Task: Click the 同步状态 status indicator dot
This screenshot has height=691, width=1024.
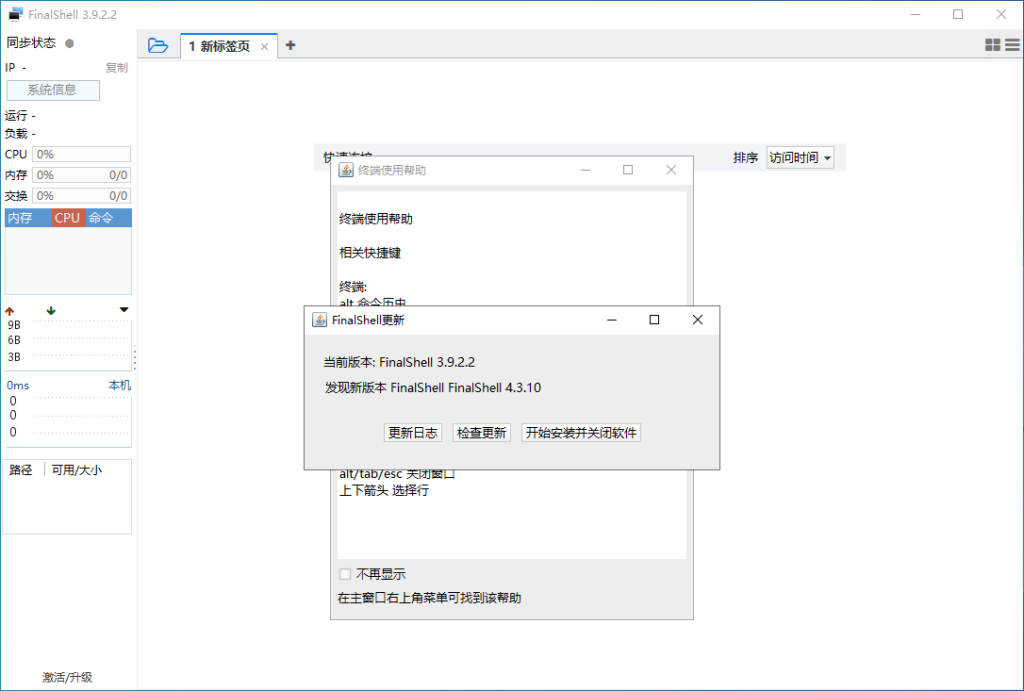Action: click(67, 43)
